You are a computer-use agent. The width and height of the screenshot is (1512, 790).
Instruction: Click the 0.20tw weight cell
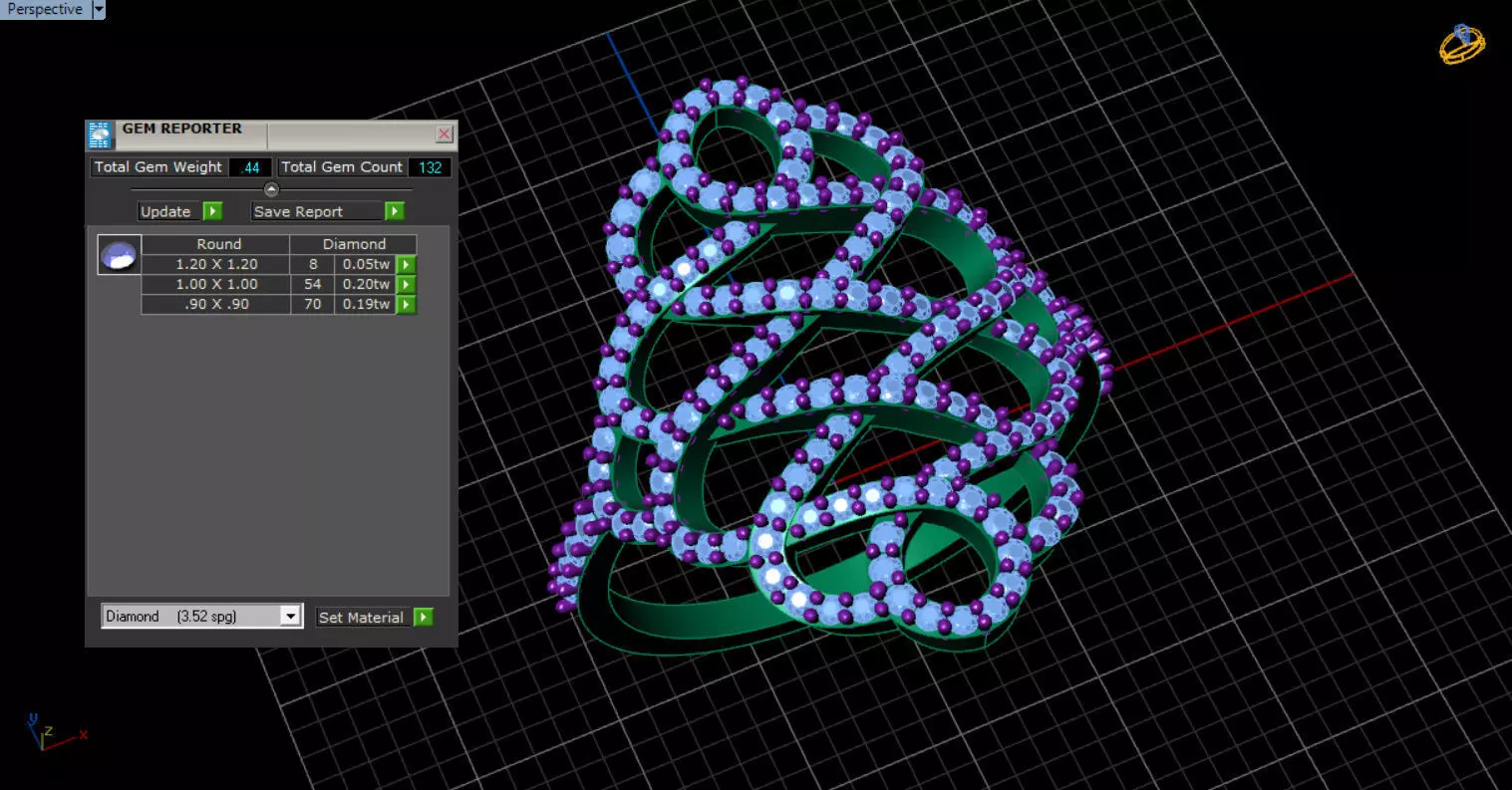366,284
